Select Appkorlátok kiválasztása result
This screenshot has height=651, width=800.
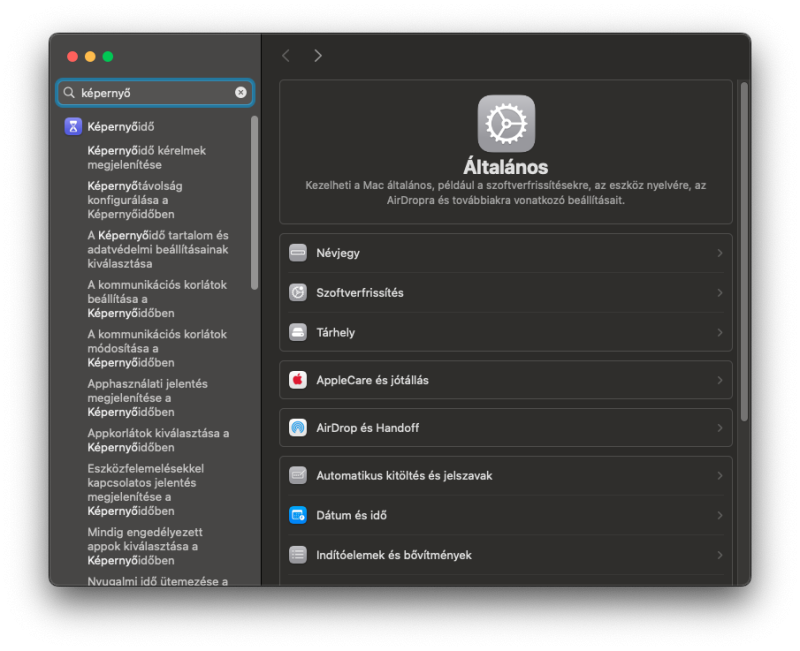(x=156, y=440)
